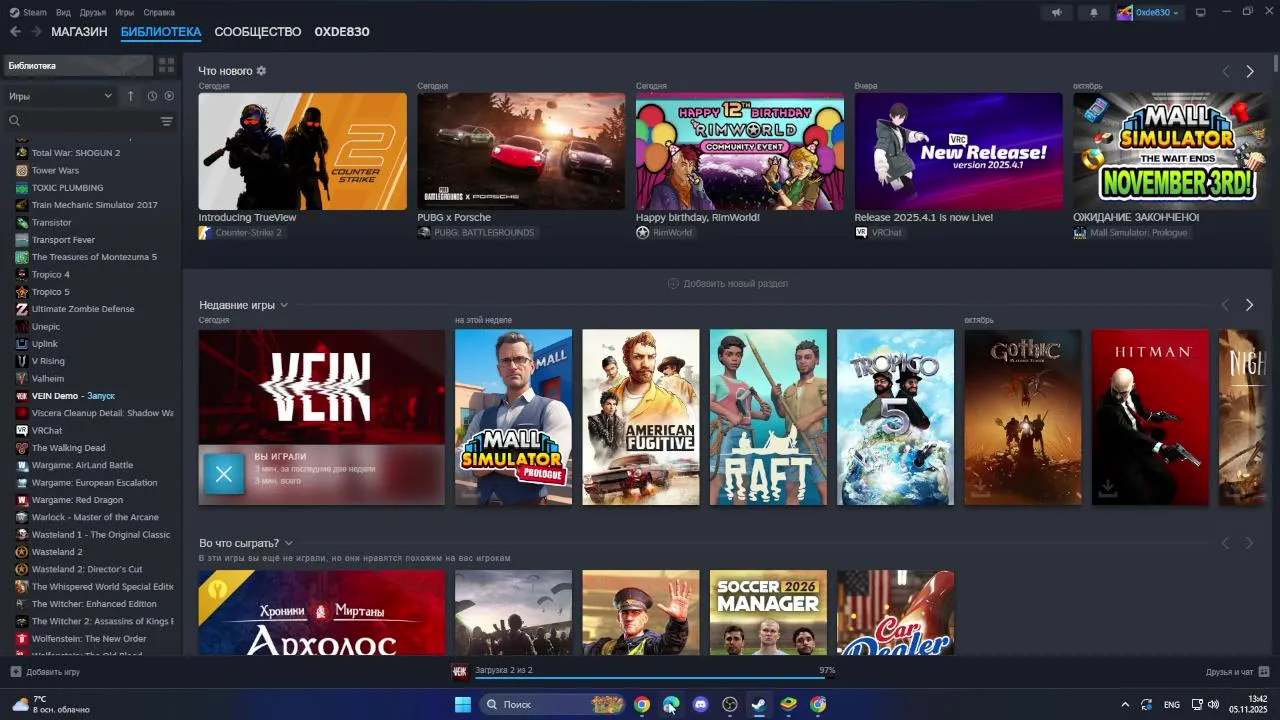Open Chrome in the taskbar
The width and height of the screenshot is (1280, 720).
(642, 705)
